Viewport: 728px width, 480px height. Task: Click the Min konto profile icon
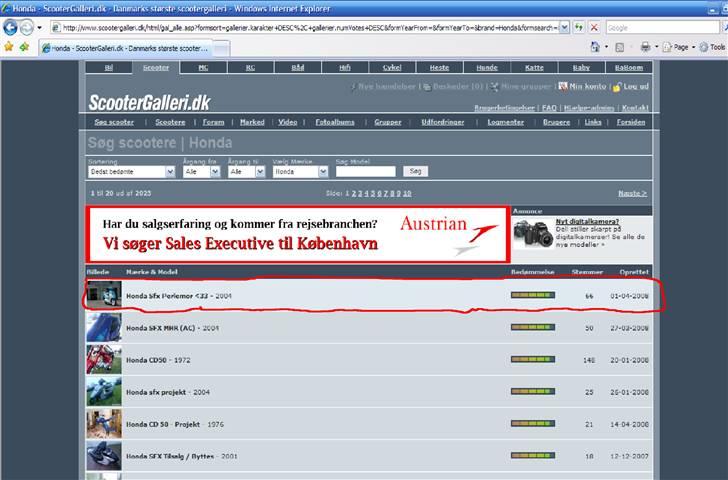pos(562,87)
